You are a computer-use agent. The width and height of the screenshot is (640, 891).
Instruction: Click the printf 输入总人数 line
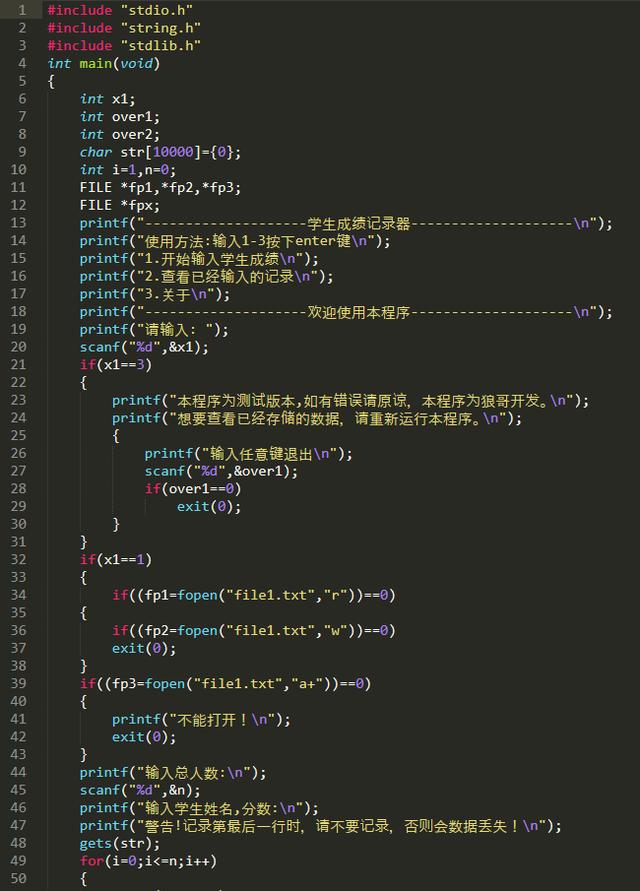(x=173, y=772)
